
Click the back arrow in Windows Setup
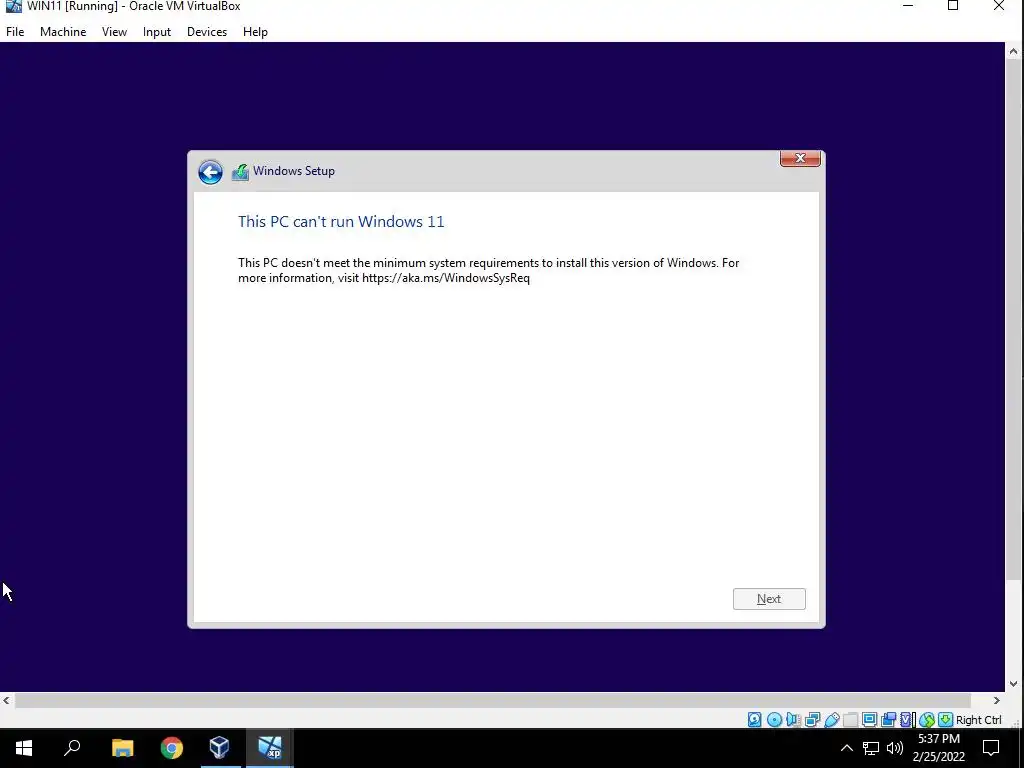pos(210,172)
